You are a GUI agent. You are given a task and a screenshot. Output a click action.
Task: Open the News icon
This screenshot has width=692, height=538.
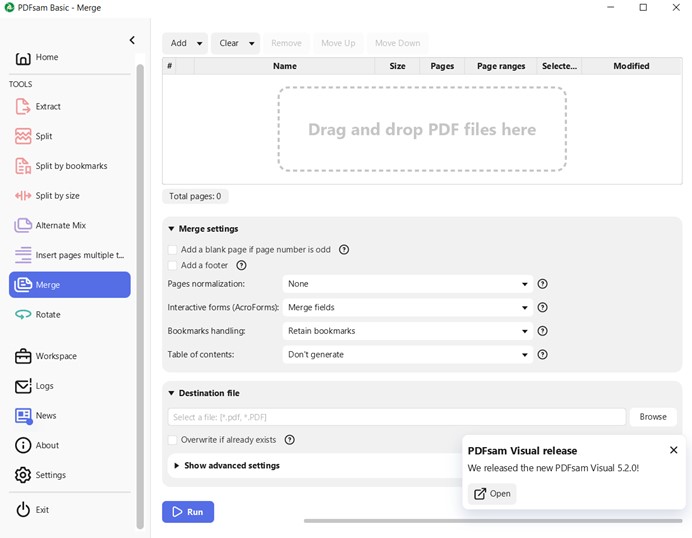[23, 416]
